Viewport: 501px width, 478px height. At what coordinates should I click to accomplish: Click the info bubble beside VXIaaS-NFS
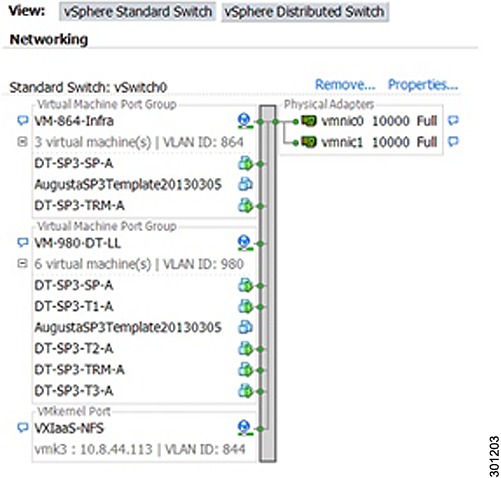(22, 428)
